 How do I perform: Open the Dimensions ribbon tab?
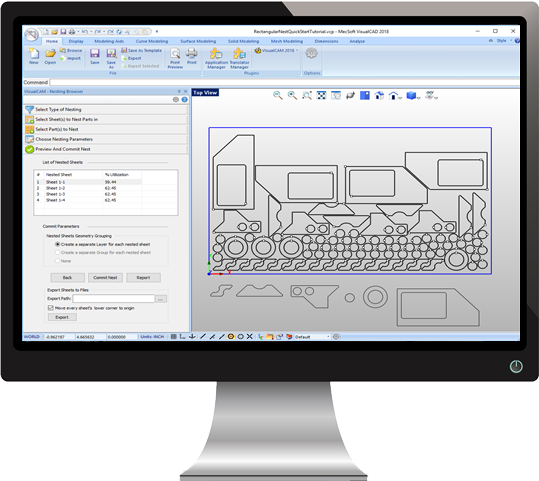pos(326,41)
